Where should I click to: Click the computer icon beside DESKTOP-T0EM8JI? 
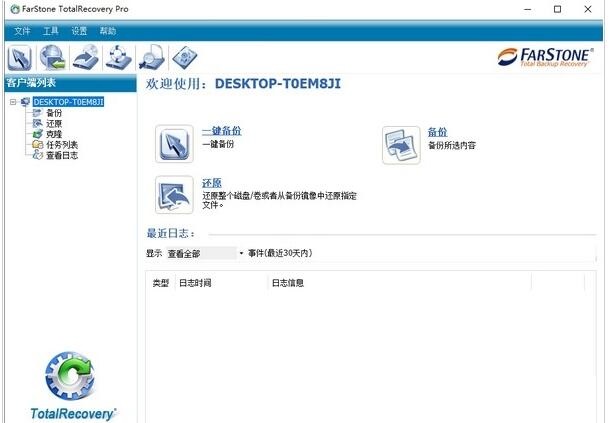25,102
